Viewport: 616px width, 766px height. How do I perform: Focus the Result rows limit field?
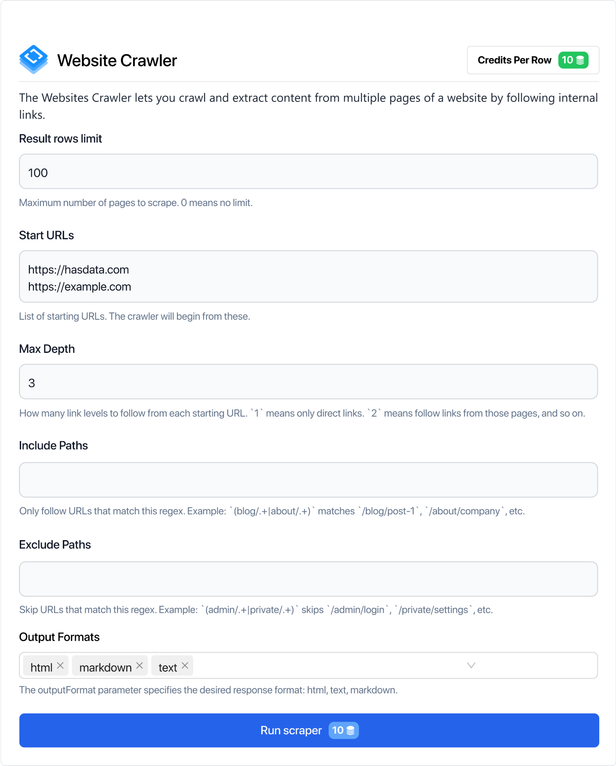(x=308, y=172)
